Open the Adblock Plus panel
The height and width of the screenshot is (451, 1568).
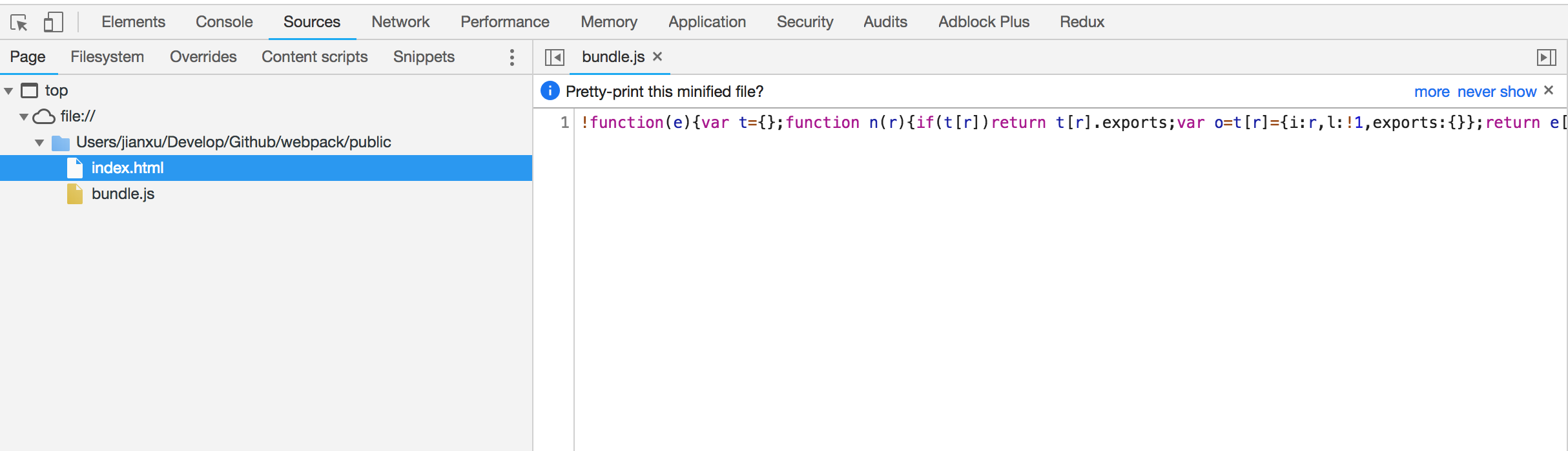tap(984, 22)
